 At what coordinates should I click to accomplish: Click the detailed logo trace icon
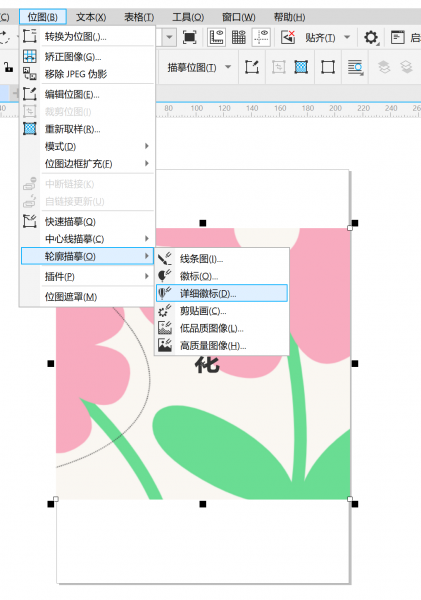point(165,293)
